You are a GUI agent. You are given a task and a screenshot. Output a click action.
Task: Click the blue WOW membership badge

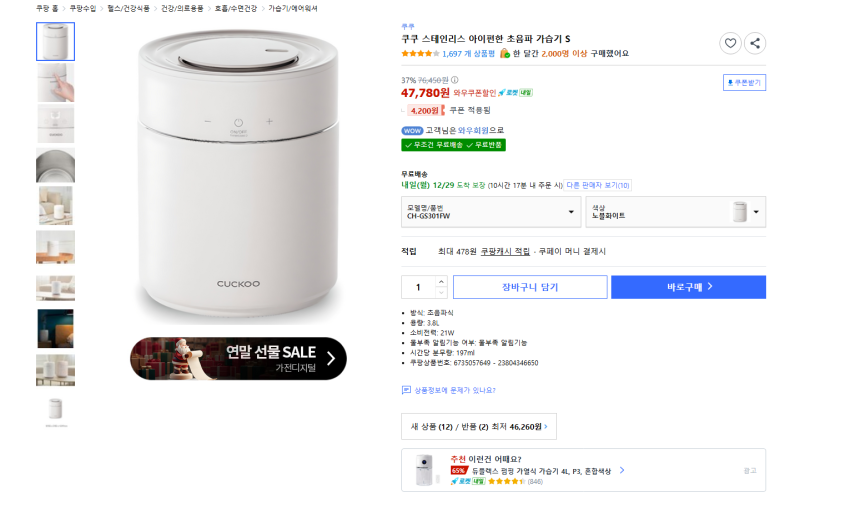click(412, 130)
